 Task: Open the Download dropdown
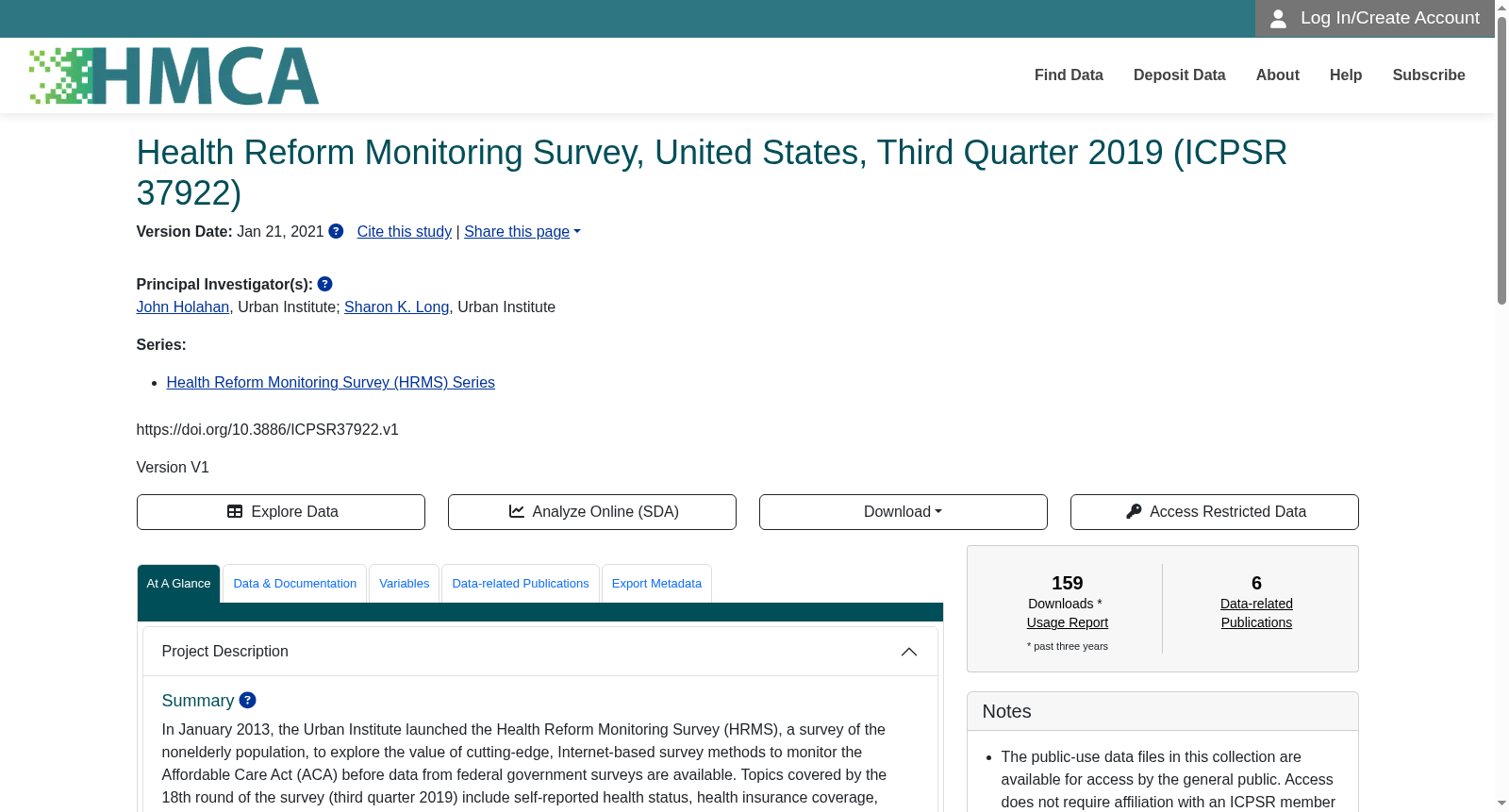904,512
